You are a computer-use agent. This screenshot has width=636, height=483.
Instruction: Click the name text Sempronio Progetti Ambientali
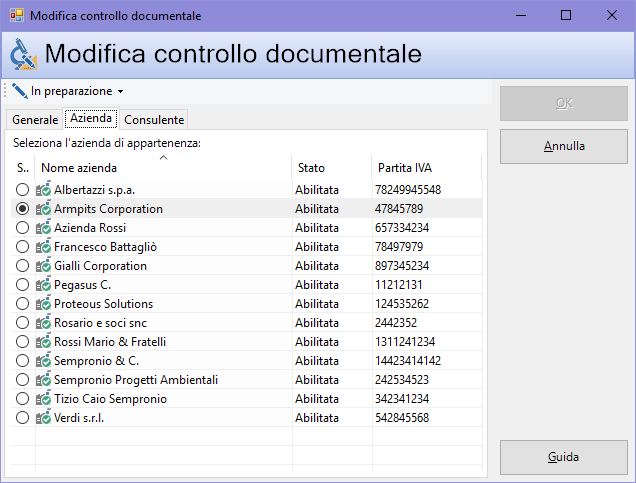pyautogui.click(x=136, y=380)
